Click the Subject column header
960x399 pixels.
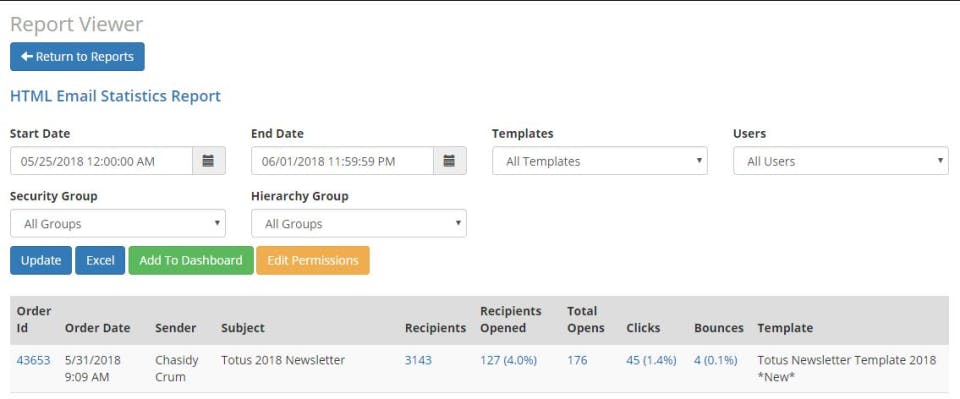coord(242,328)
